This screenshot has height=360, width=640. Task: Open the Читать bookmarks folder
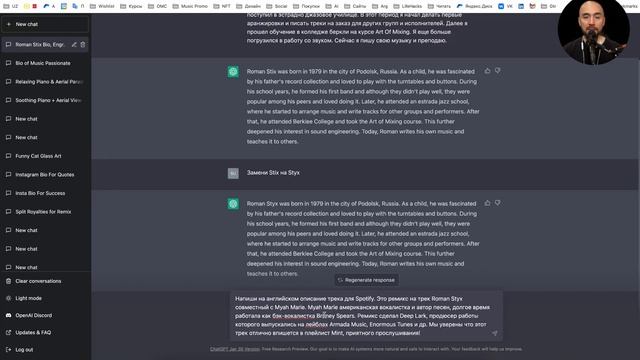click(439, 6)
